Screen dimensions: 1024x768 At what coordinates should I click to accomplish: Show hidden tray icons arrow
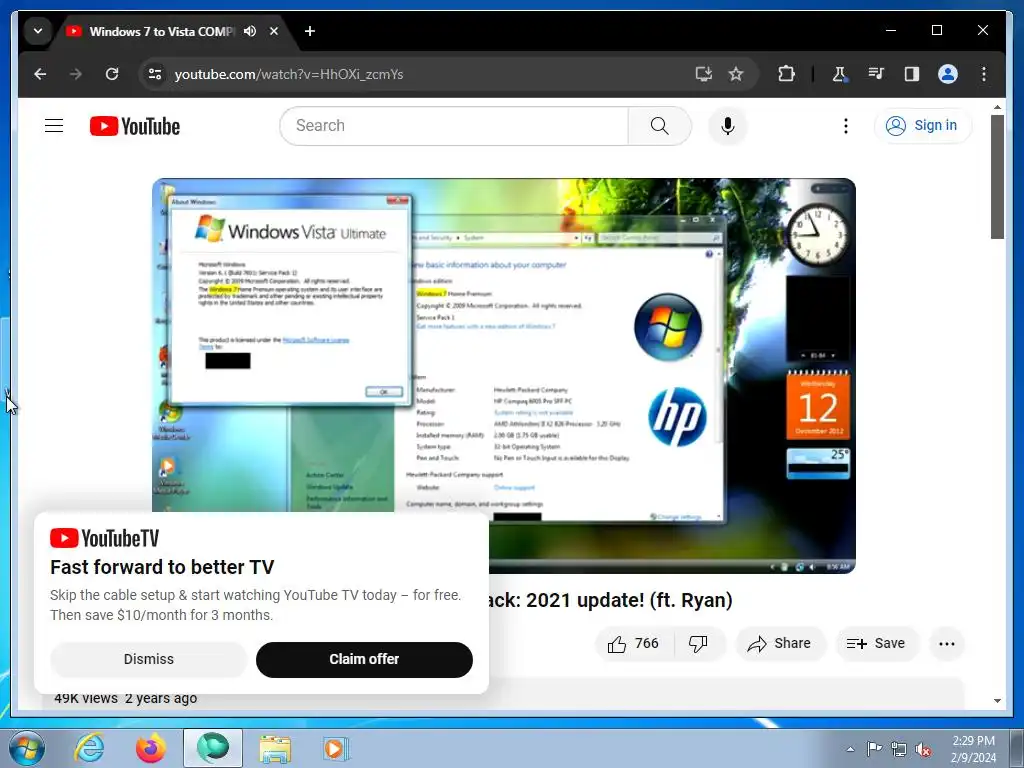coord(850,749)
